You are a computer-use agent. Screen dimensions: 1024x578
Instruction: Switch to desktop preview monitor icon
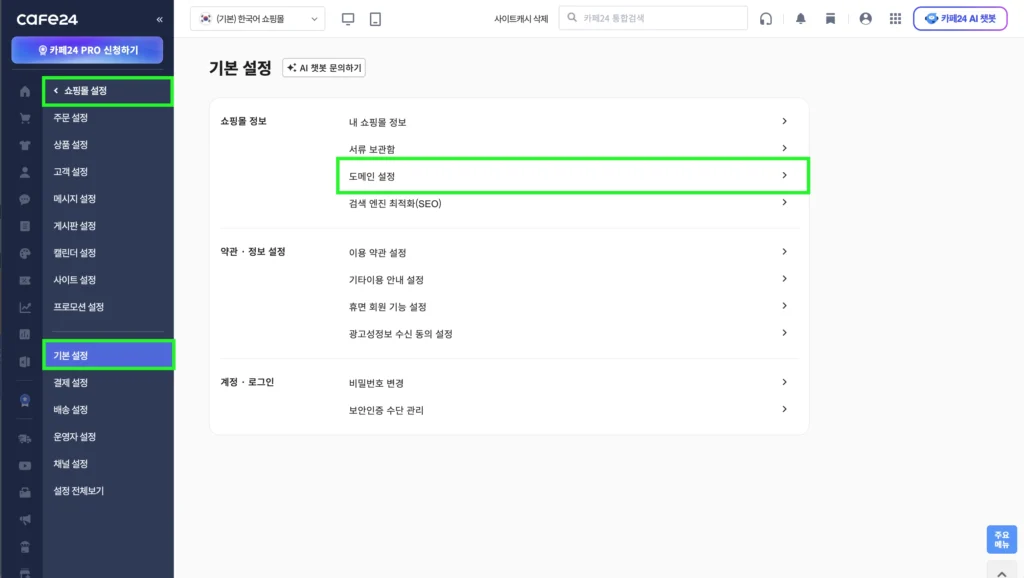click(x=347, y=18)
